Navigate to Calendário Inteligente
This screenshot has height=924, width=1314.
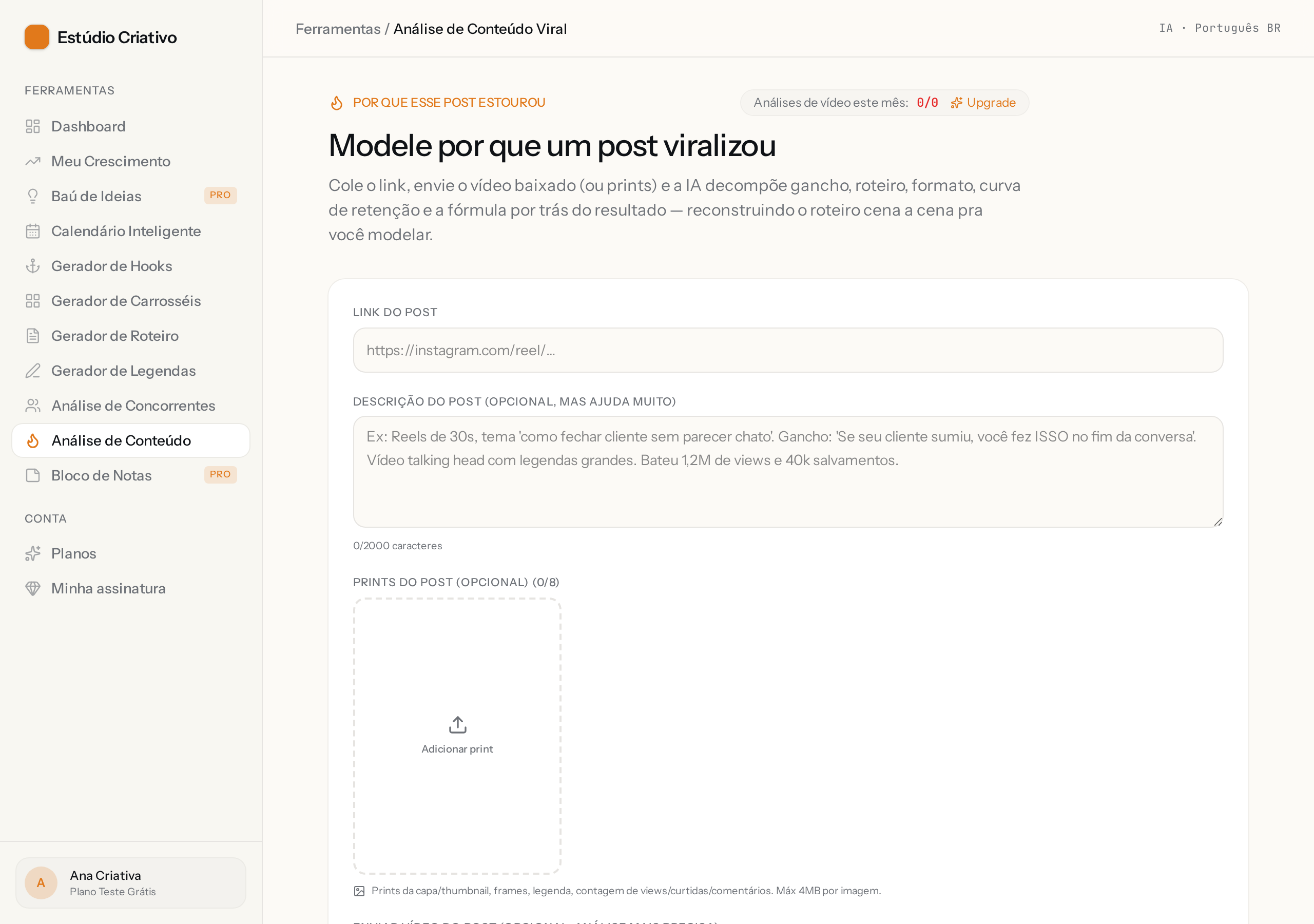[131, 232]
